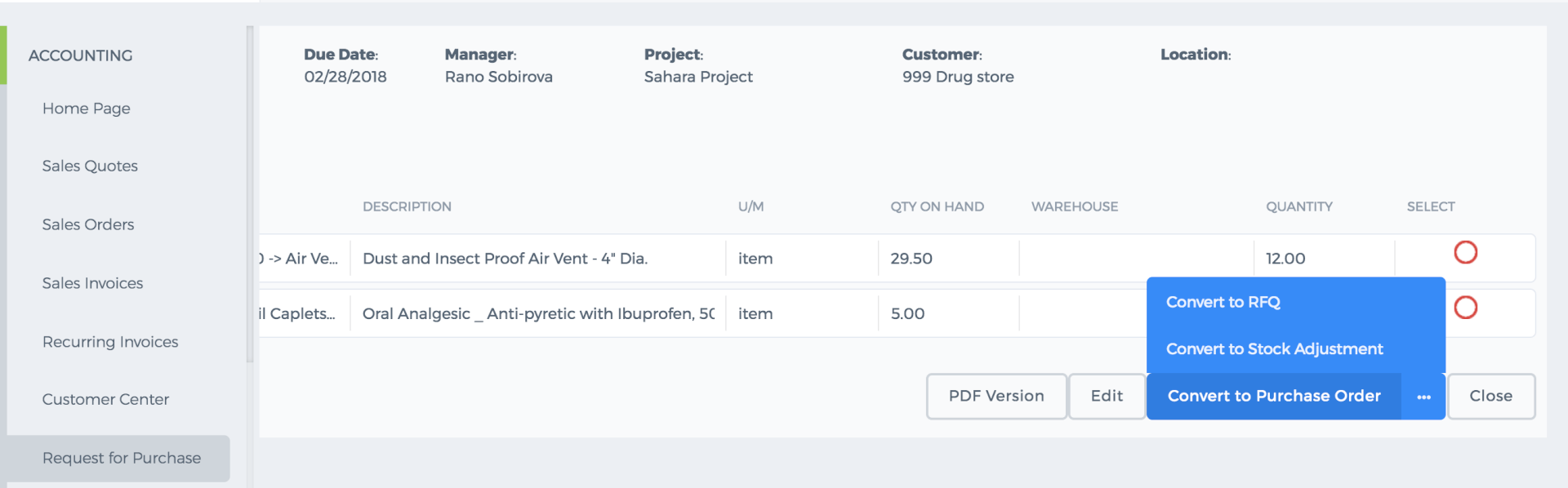This screenshot has height=488, width=1568.
Task: Select the Air Vent row radio circle
Action: [x=1465, y=253]
